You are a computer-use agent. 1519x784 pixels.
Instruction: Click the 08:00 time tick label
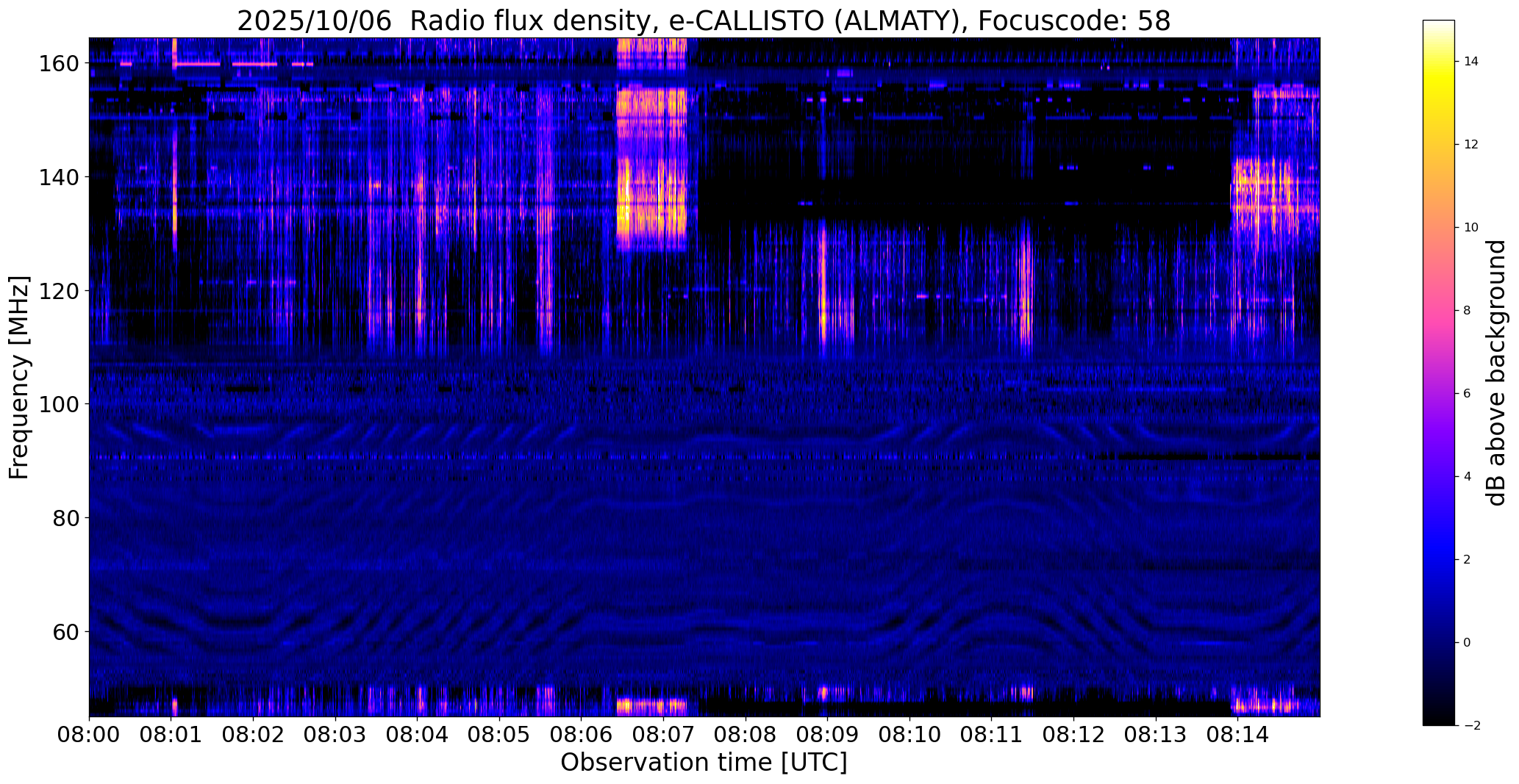click(x=89, y=734)
